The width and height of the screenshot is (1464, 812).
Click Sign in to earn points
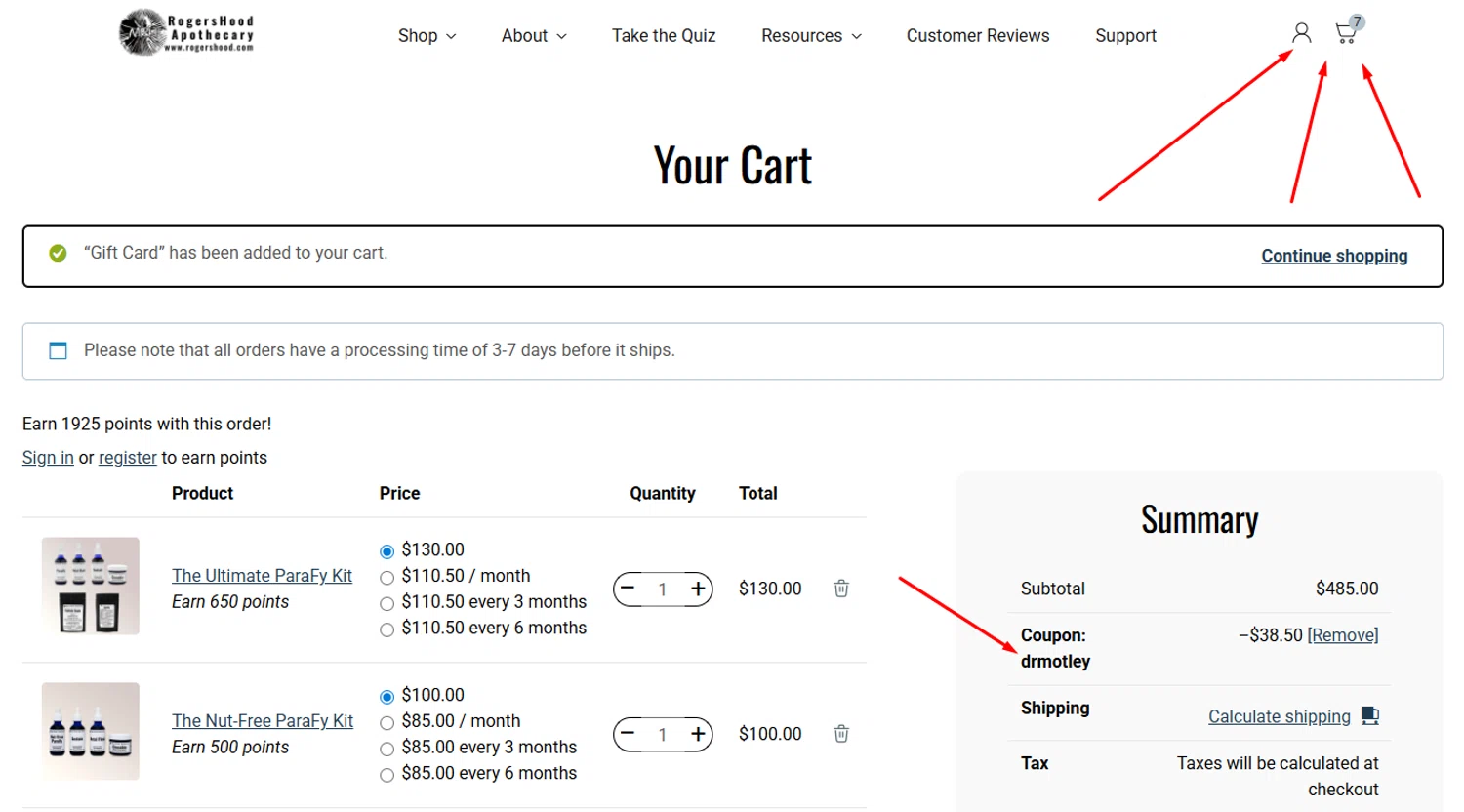(48, 458)
